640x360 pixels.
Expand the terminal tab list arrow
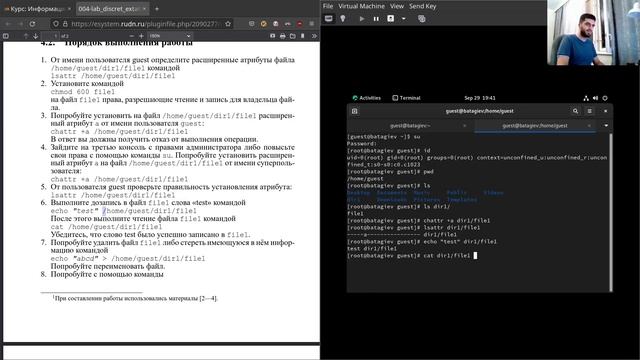606,126
